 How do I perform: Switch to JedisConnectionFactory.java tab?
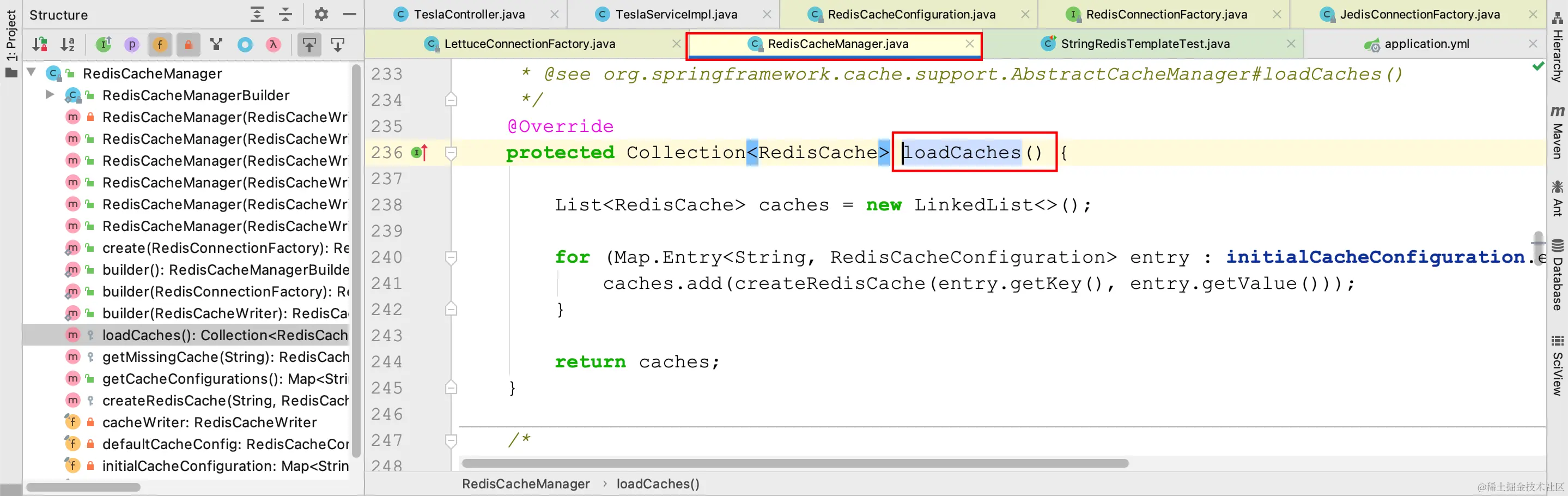[x=1419, y=14]
